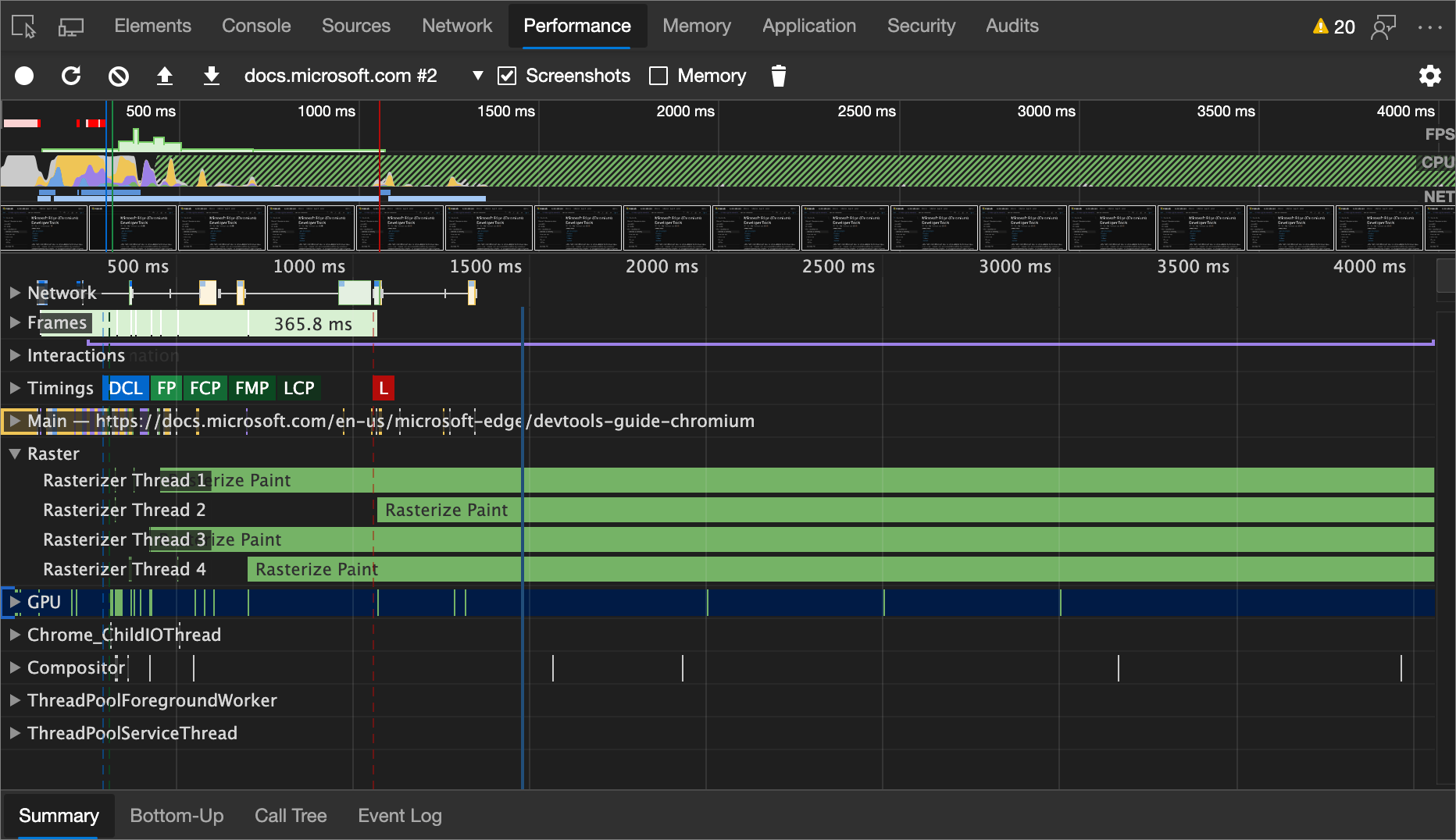This screenshot has width=1456, height=840.
Task: Open the performance capture settings gear
Action: [x=1430, y=76]
